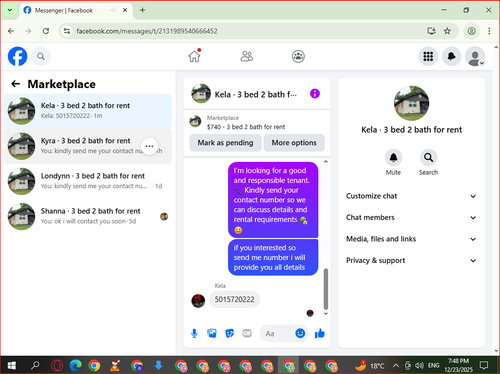
Task: Reload the page in Chrome
Action: [46, 31]
